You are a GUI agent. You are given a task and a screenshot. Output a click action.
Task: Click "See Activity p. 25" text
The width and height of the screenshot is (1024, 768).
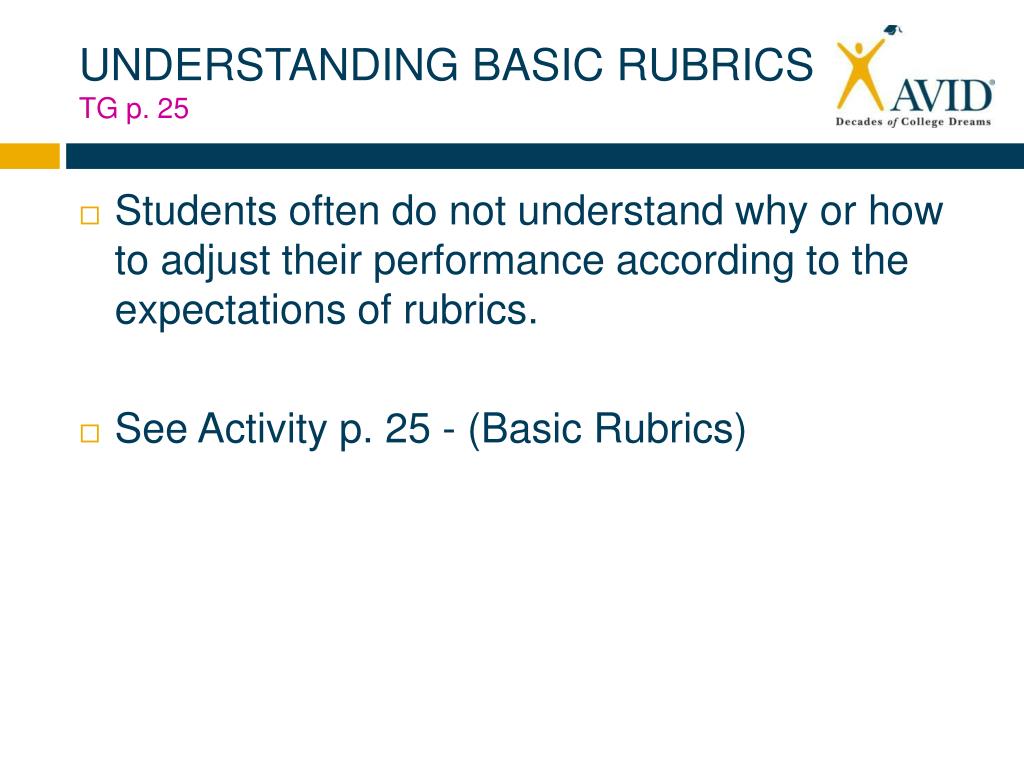pos(272,430)
